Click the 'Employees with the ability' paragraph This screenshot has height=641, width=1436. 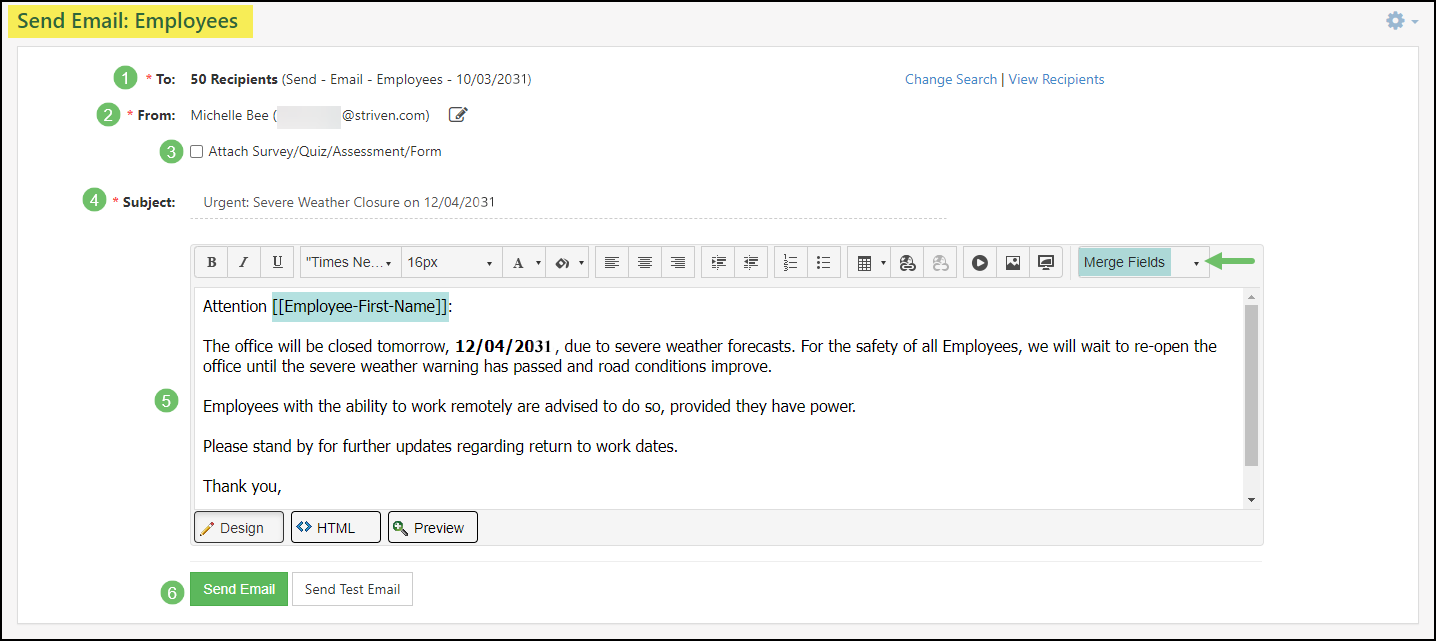529,406
